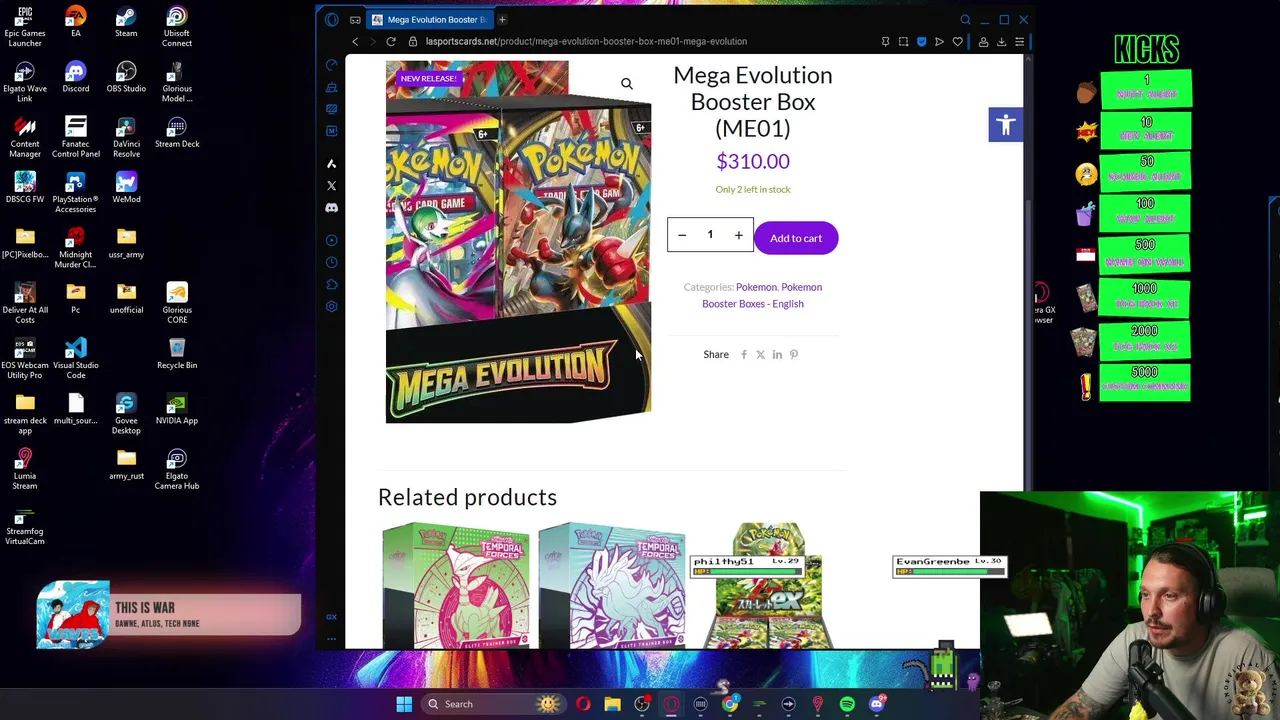Increase quantity with plus button
1280x720 pixels.
(x=739, y=235)
